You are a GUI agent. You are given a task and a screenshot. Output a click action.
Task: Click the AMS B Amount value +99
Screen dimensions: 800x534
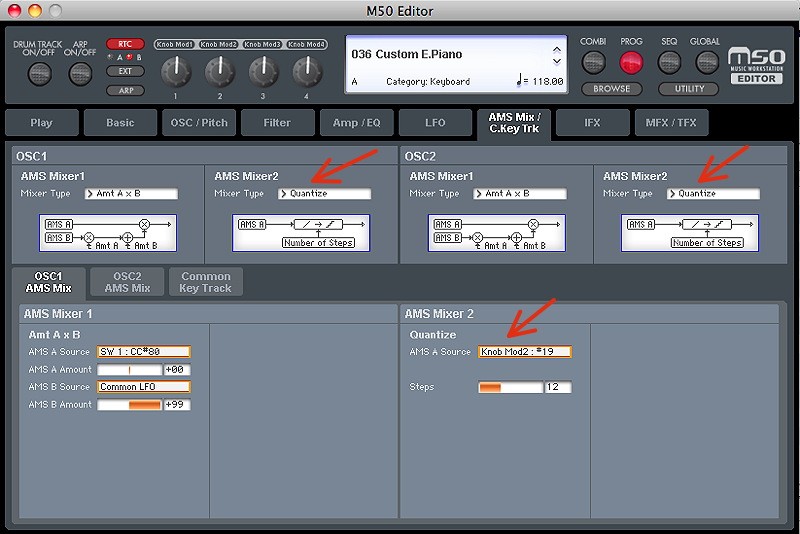(x=177, y=405)
